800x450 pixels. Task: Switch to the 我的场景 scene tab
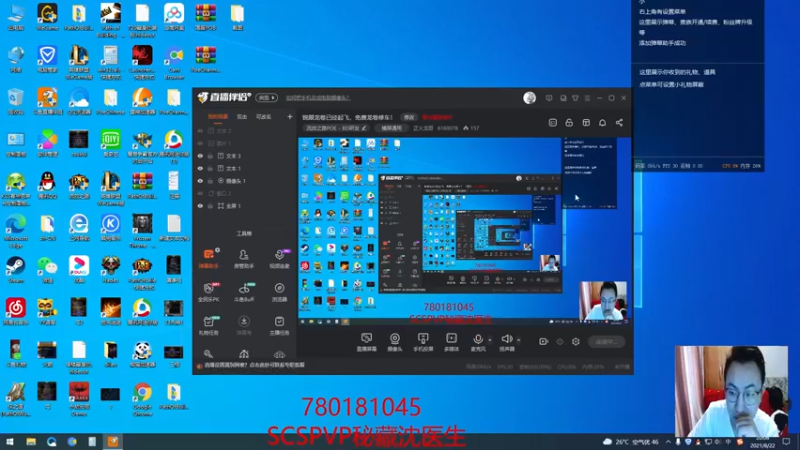tap(217, 117)
